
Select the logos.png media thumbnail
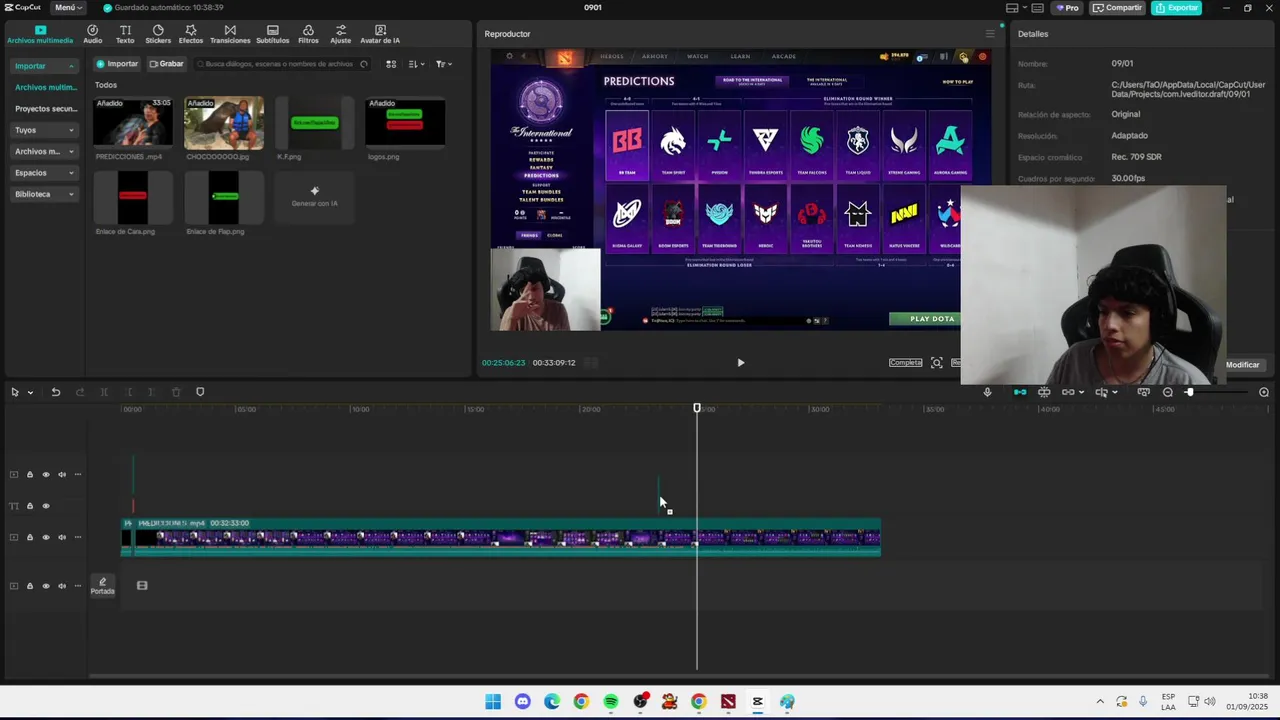[x=405, y=123]
